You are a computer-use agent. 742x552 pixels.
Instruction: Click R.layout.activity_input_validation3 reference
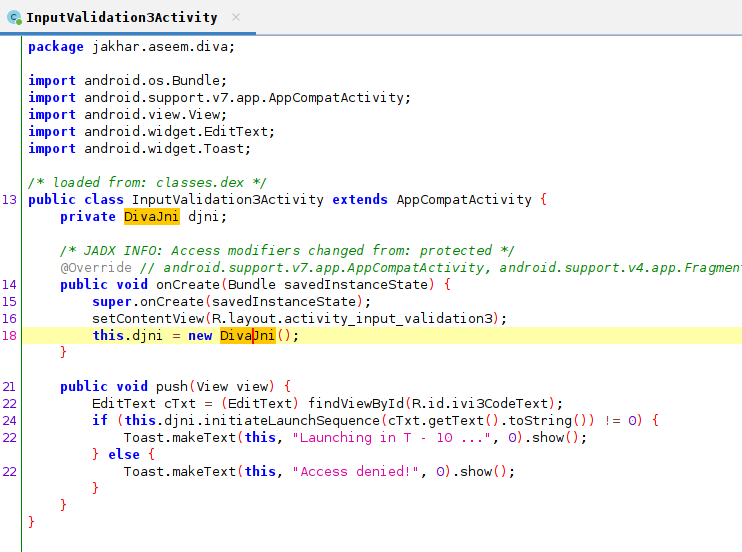[x=353, y=319]
